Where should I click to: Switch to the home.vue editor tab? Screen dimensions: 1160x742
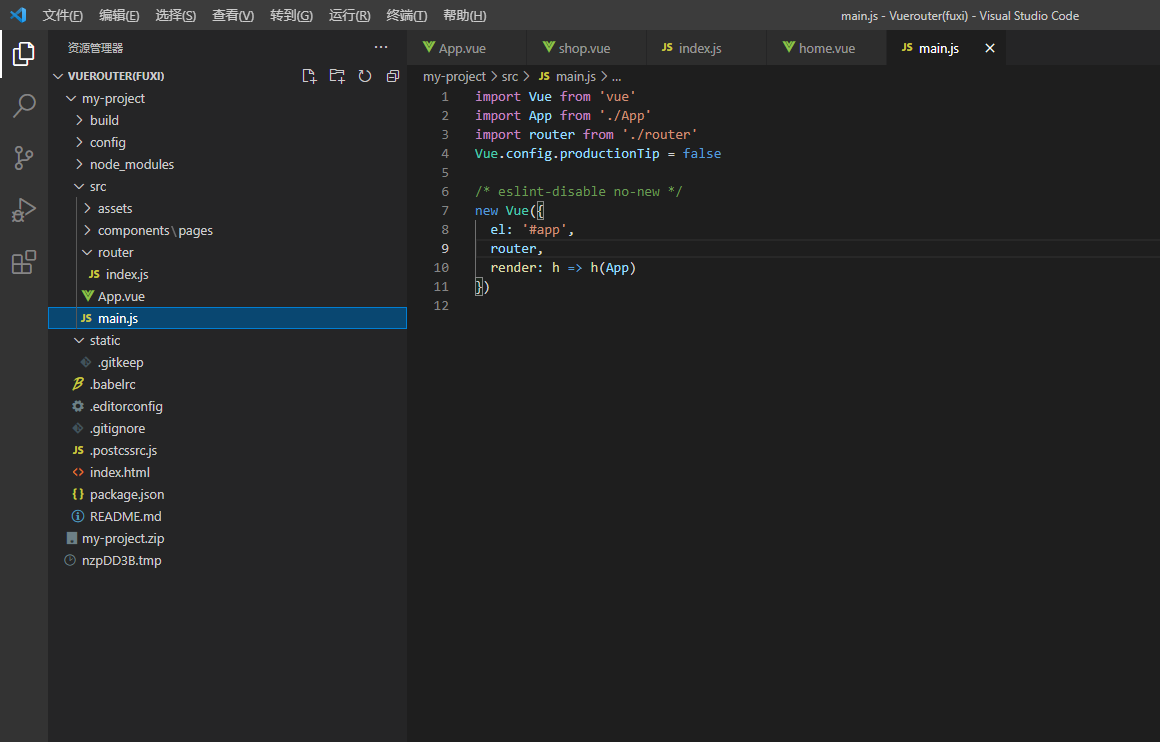pyautogui.click(x=826, y=48)
